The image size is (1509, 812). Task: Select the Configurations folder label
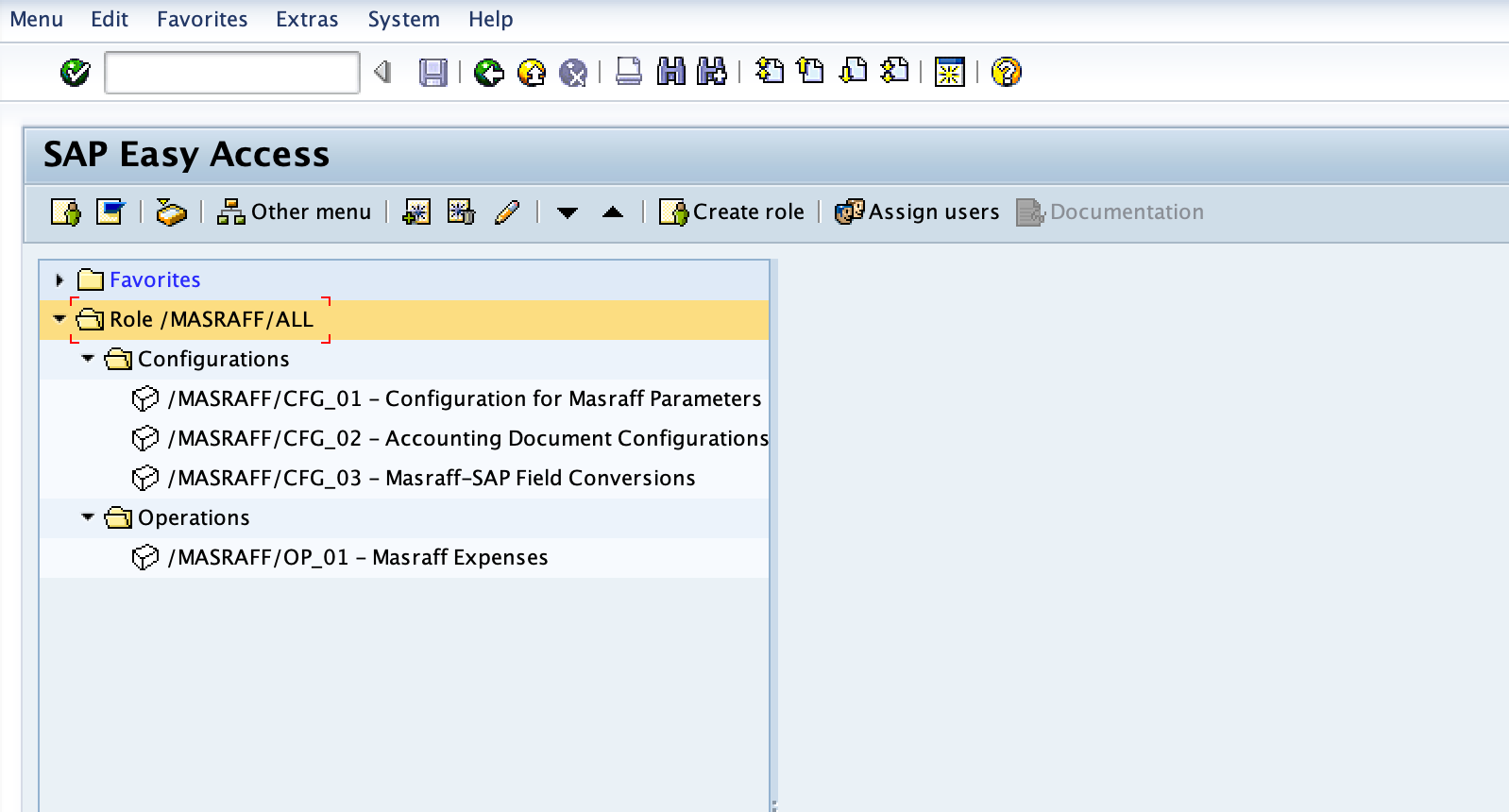213,359
